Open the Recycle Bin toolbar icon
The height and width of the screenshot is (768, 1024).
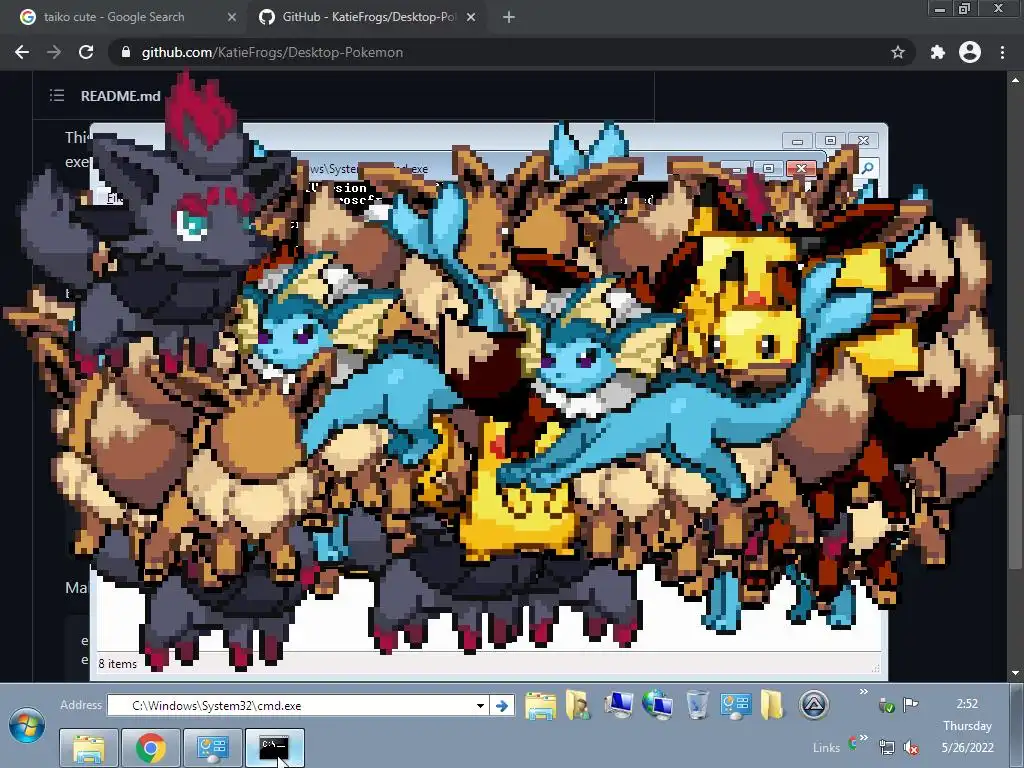click(x=697, y=705)
